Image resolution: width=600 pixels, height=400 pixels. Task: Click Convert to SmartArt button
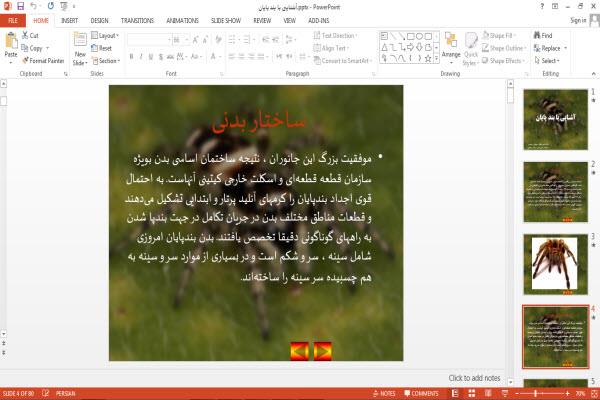[x=342, y=61]
